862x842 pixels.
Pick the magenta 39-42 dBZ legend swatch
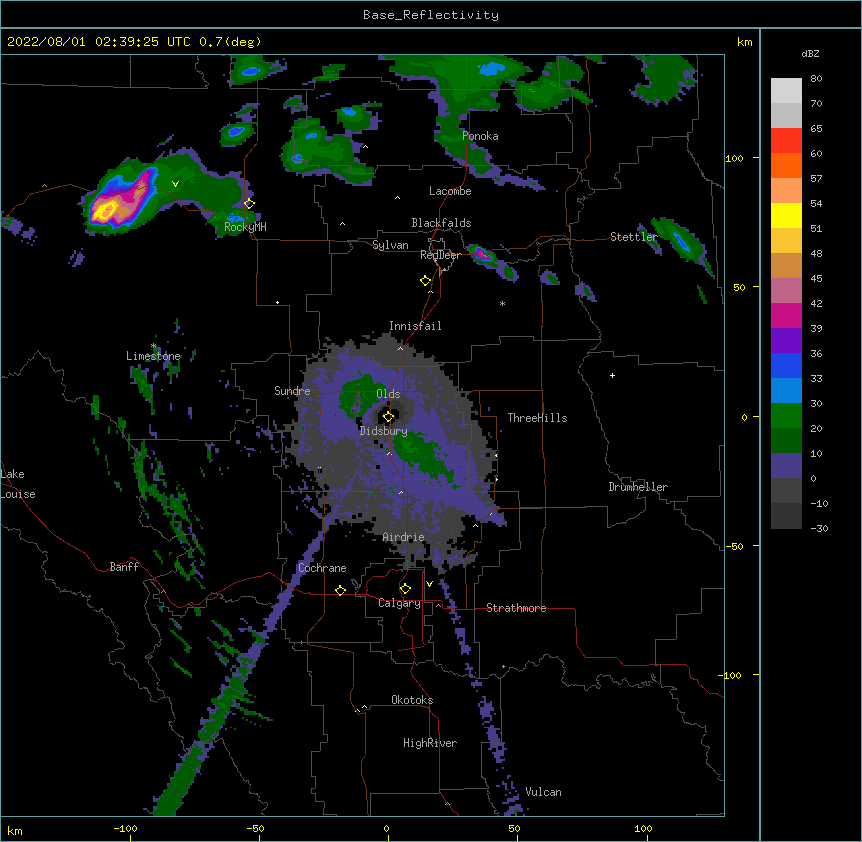pyautogui.click(x=786, y=315)
